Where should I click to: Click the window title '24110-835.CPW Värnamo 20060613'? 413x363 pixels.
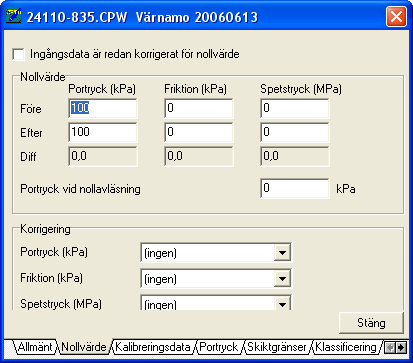pos(142,17)
